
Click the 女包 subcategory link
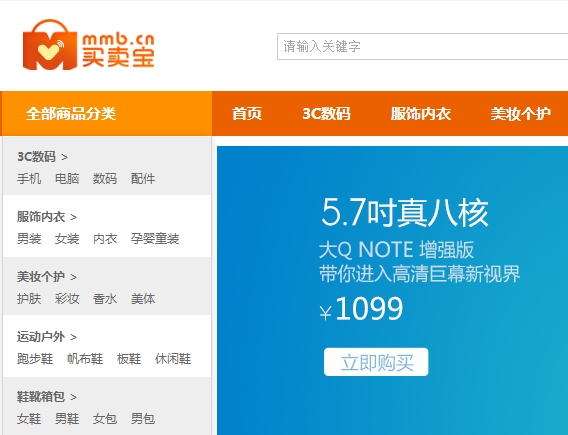click(105, 419)
